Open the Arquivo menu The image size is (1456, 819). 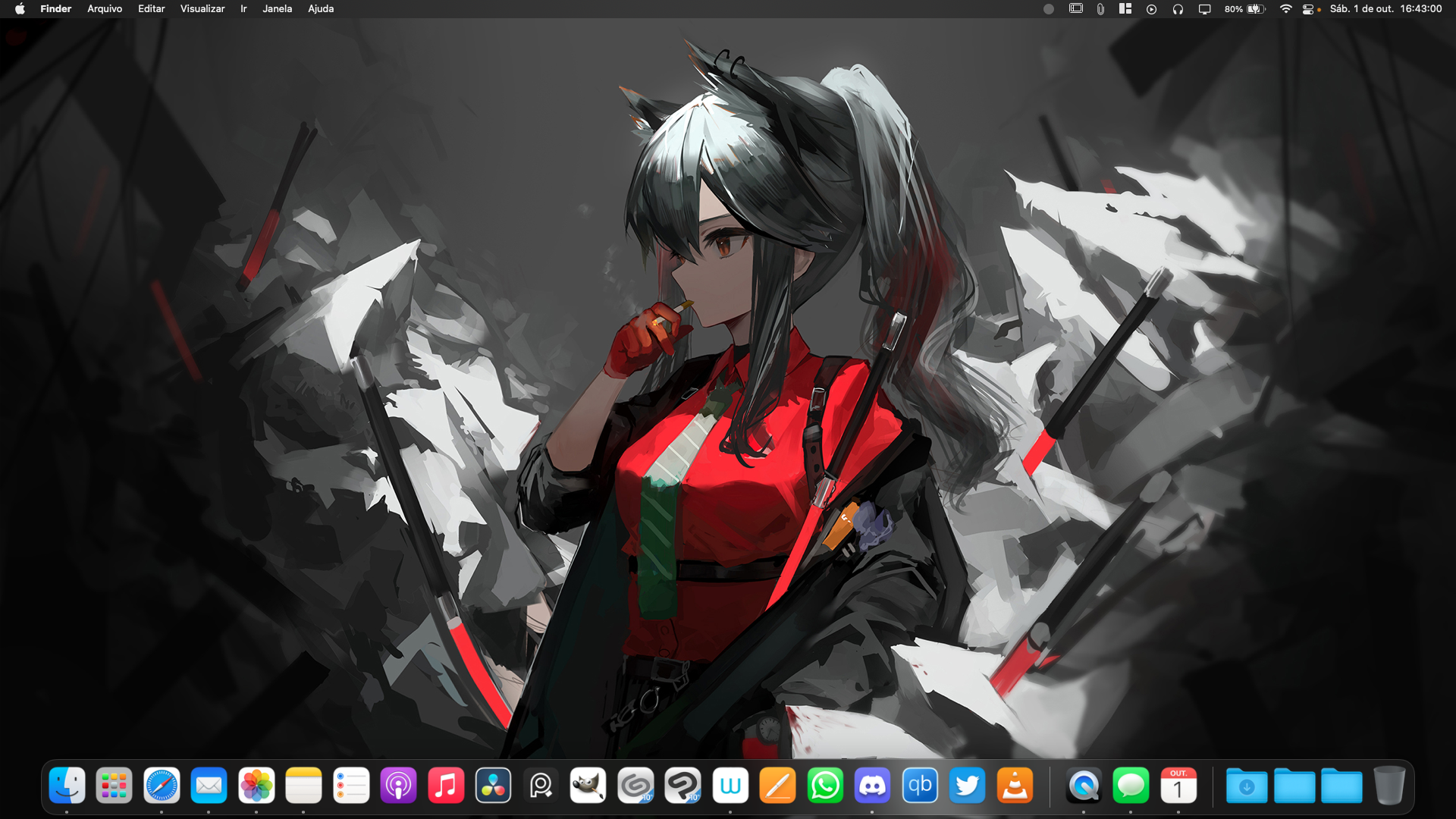pyautogui.click(x=105, y=9)
